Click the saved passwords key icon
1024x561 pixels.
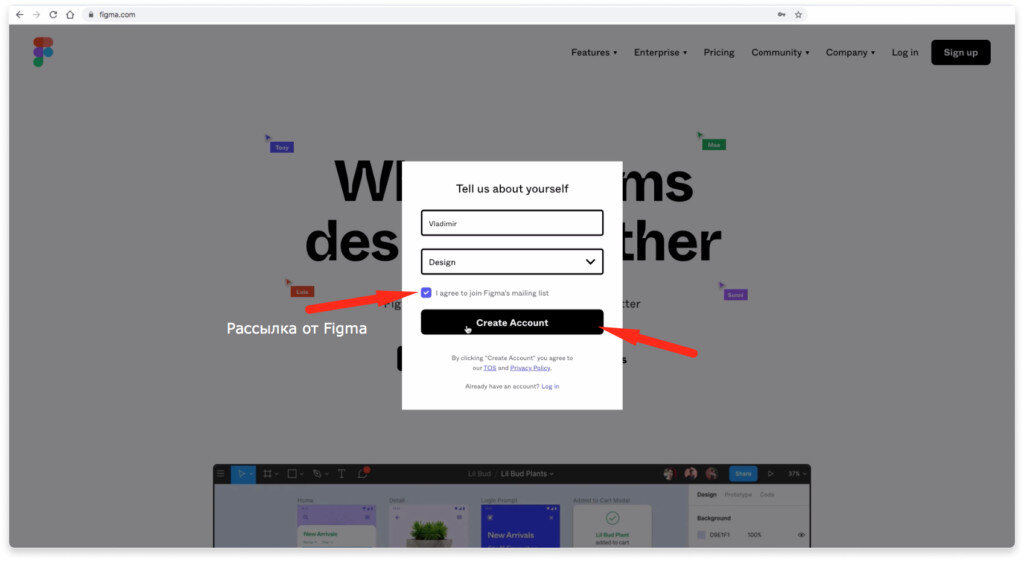781,14
